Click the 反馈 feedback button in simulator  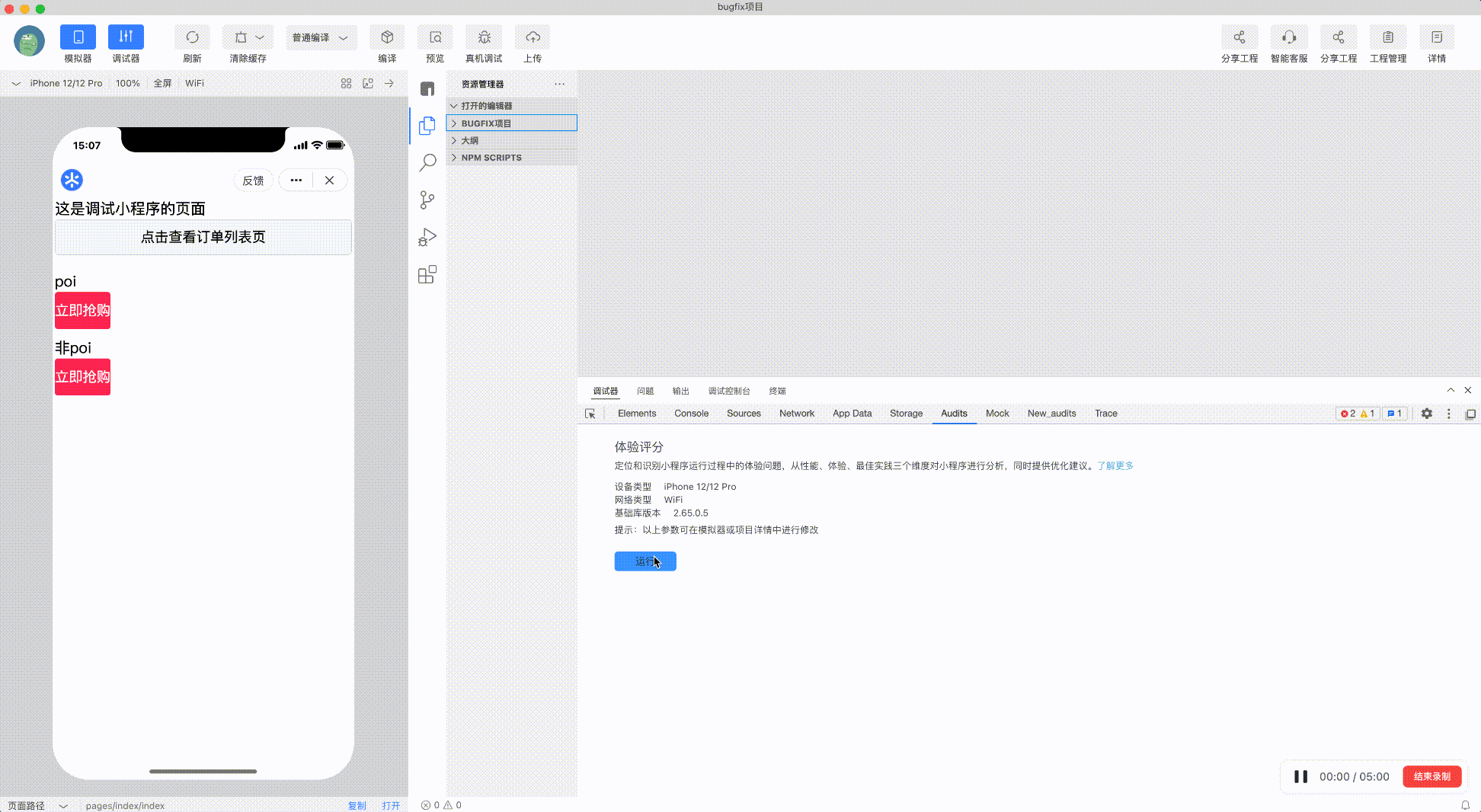click(253, 181)
